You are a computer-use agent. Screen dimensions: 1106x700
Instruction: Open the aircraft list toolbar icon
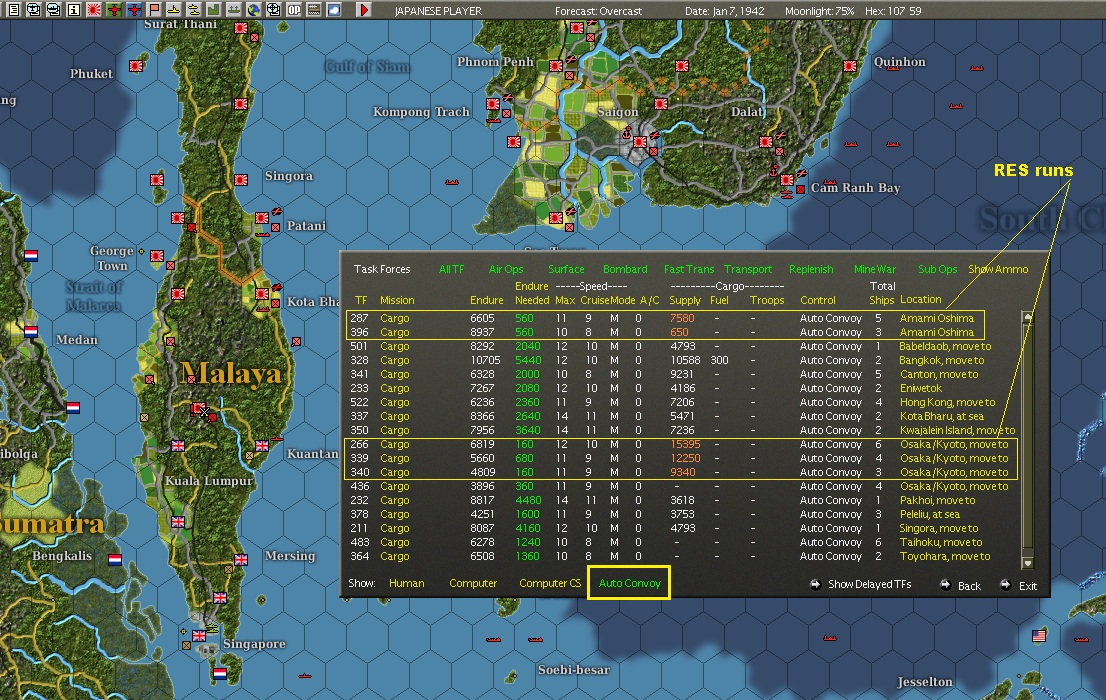33,10
